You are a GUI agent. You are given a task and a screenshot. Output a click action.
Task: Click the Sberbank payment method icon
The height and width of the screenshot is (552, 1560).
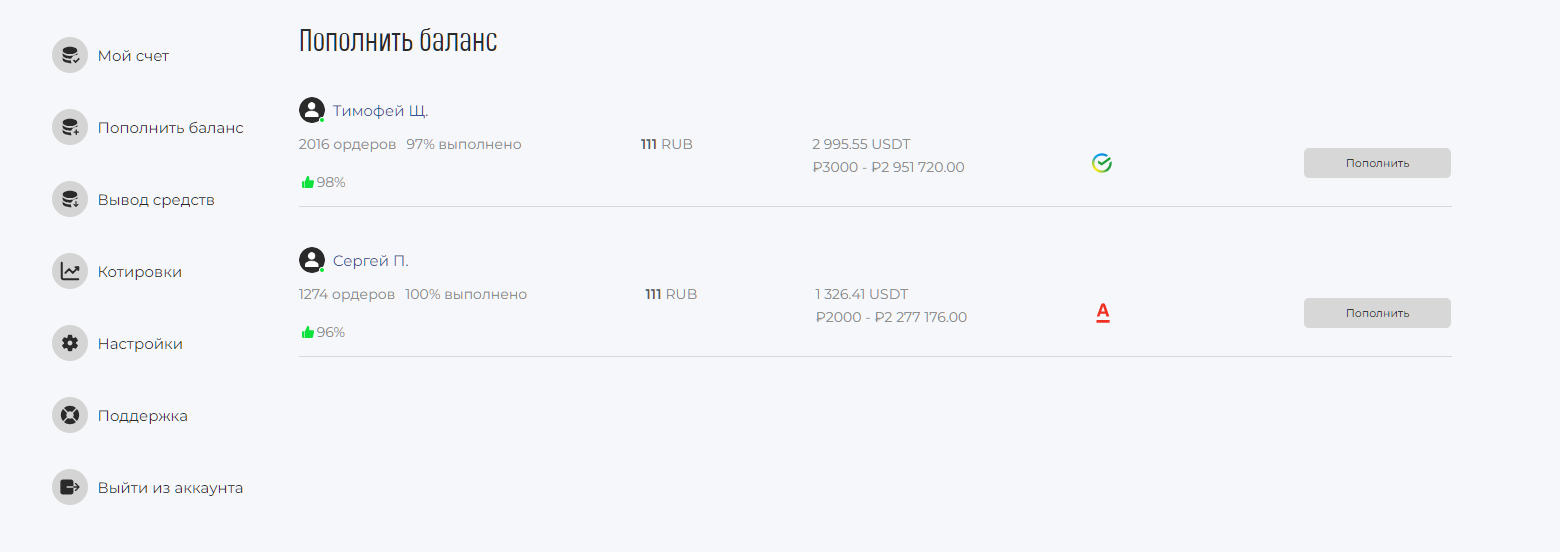(1102, 163)
